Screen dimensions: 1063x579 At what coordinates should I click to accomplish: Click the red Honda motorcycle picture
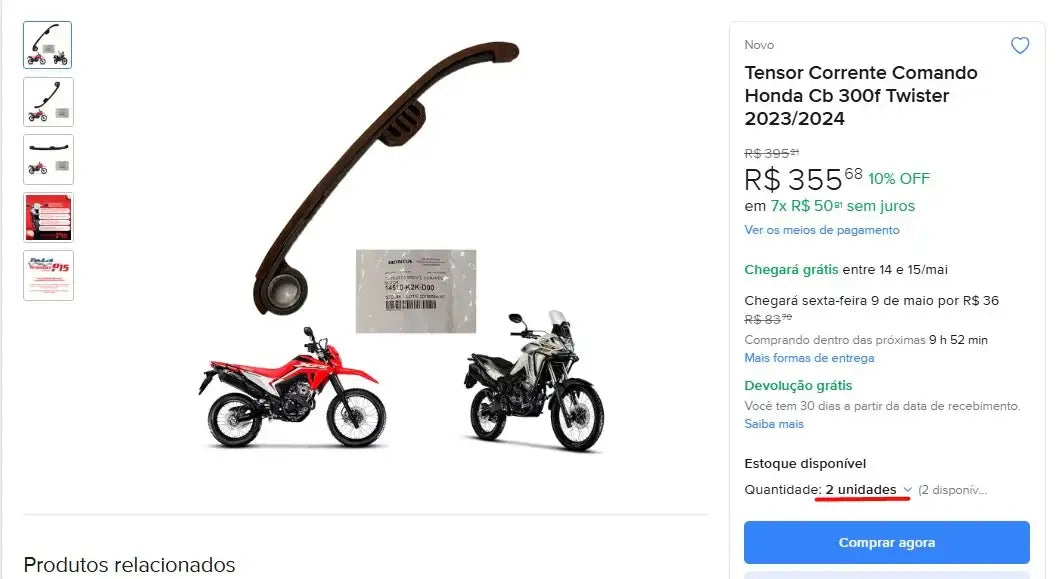click(x=292, y=387)
